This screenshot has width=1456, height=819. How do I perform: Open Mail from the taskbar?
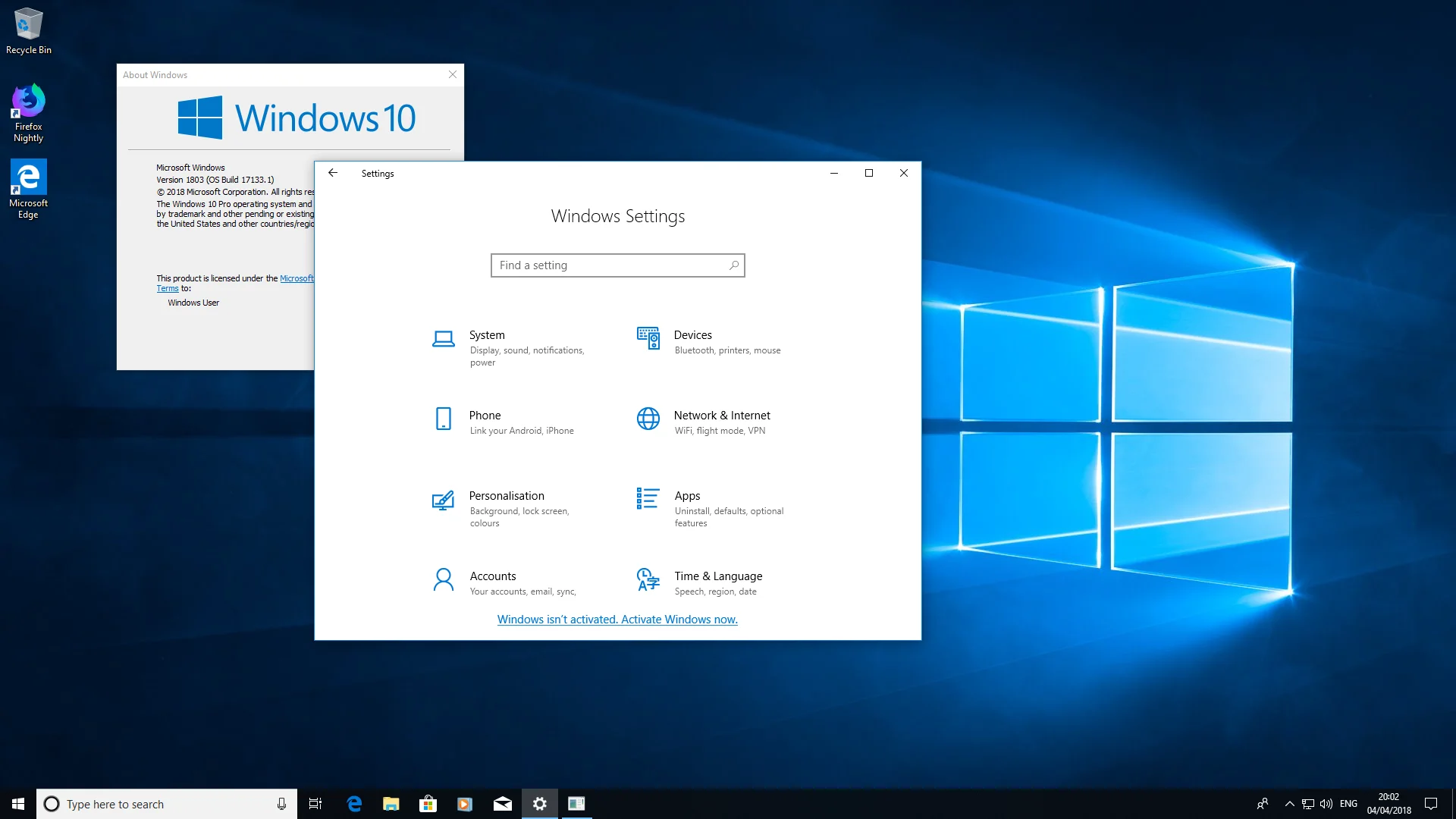tap(502, 804)
